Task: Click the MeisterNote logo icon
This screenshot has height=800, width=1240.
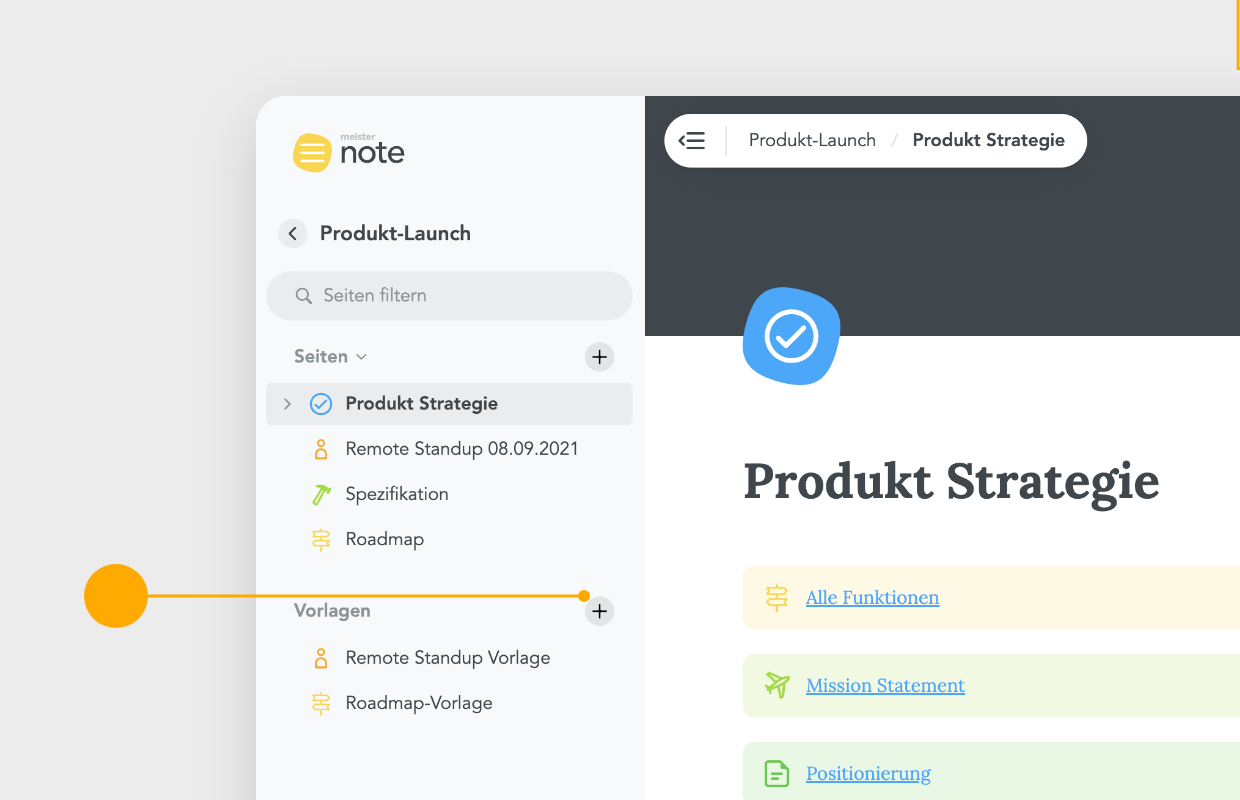Action: [312, 153]
